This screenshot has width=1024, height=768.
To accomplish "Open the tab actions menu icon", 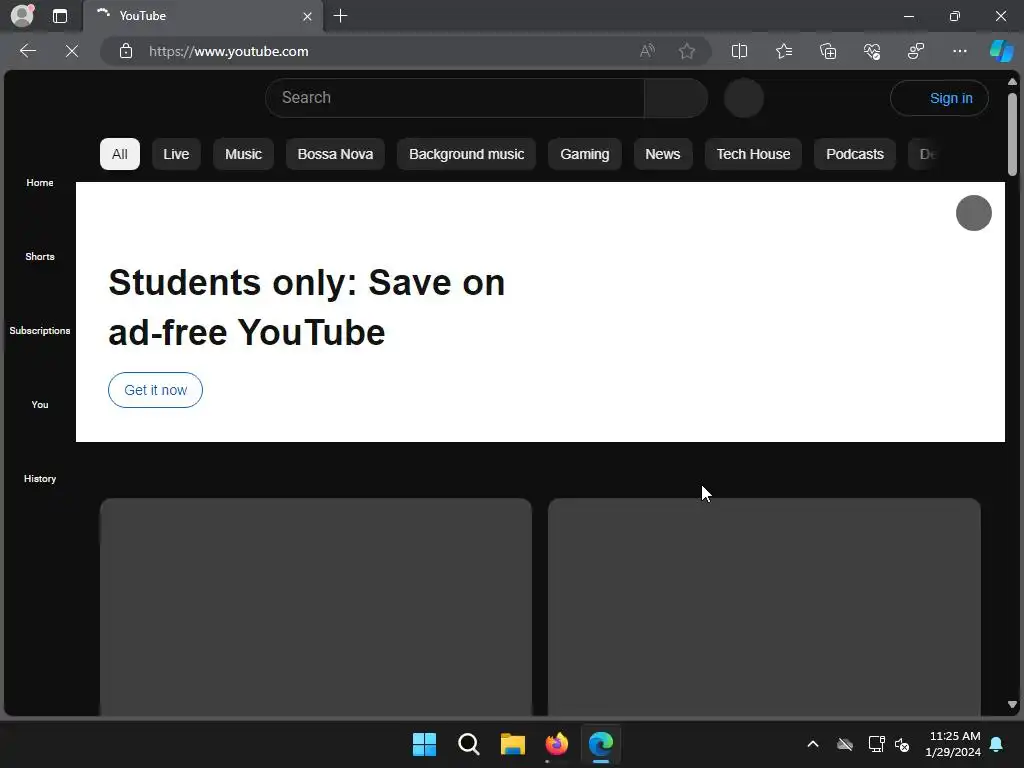I will (60, 16).
